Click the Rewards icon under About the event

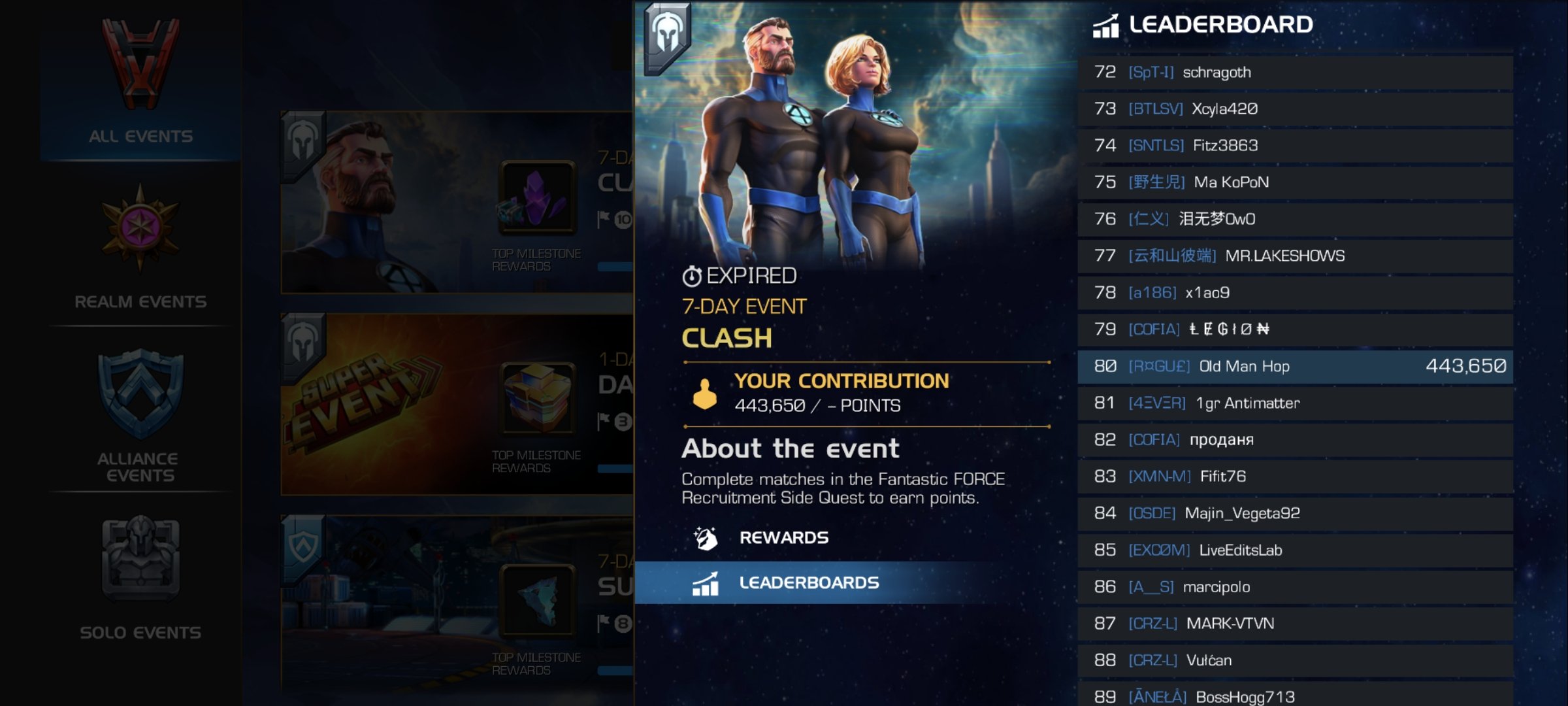[705, 538]
